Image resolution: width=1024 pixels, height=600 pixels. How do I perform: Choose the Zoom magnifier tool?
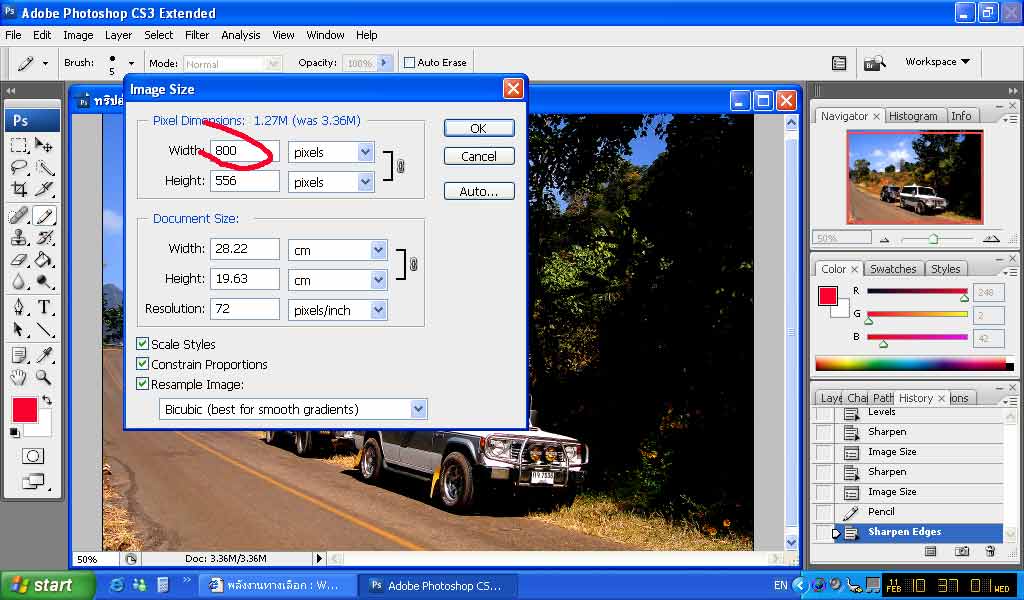tap(45, 377)
